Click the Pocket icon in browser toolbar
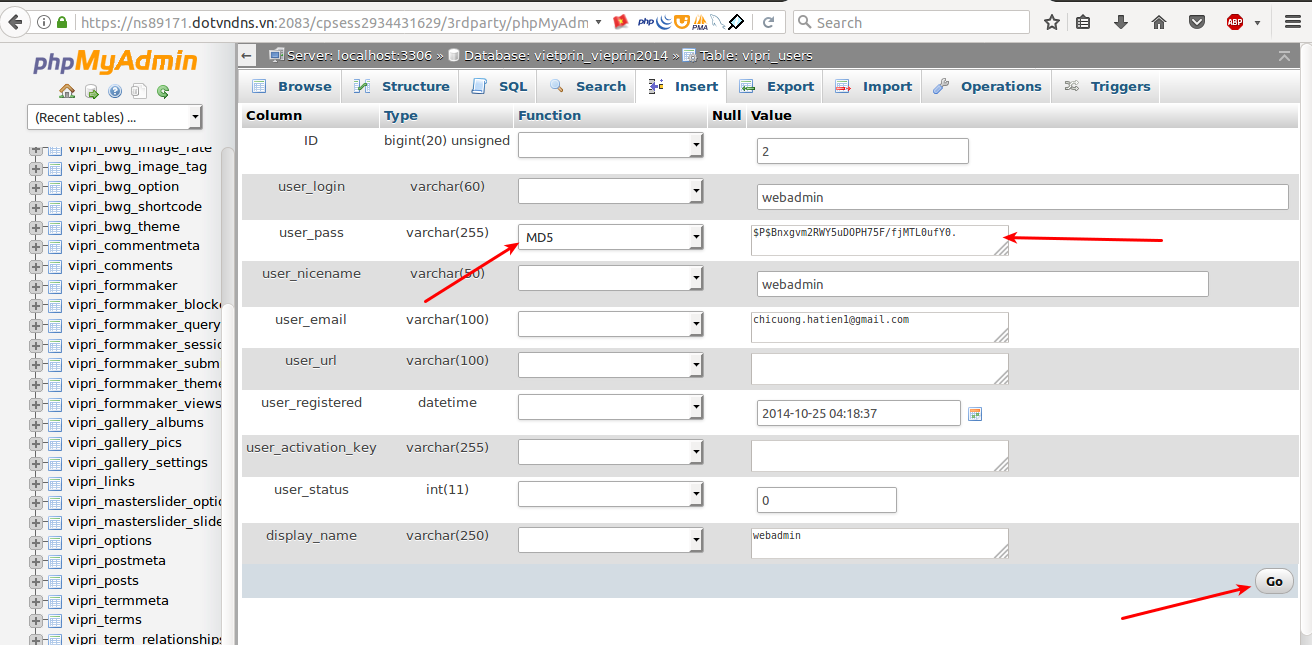The width and height of the screenshot is (1312, 645). coord(1196,22)
